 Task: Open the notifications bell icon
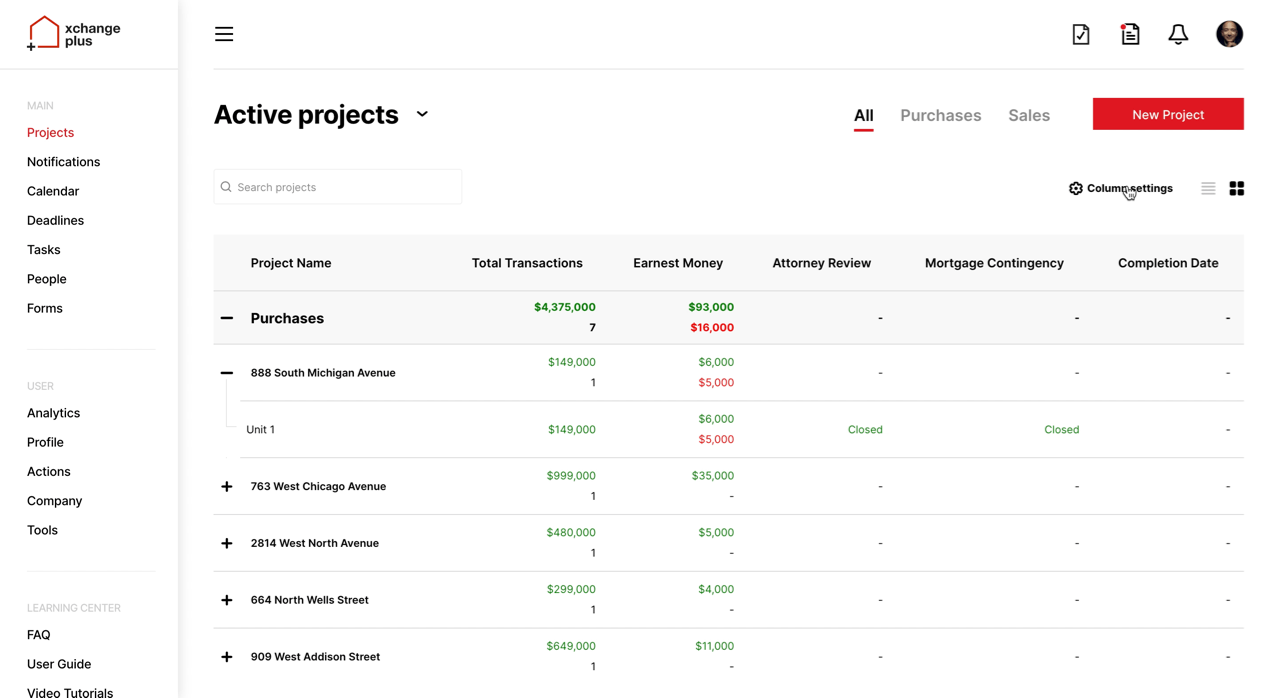(x=1178, y=34)
